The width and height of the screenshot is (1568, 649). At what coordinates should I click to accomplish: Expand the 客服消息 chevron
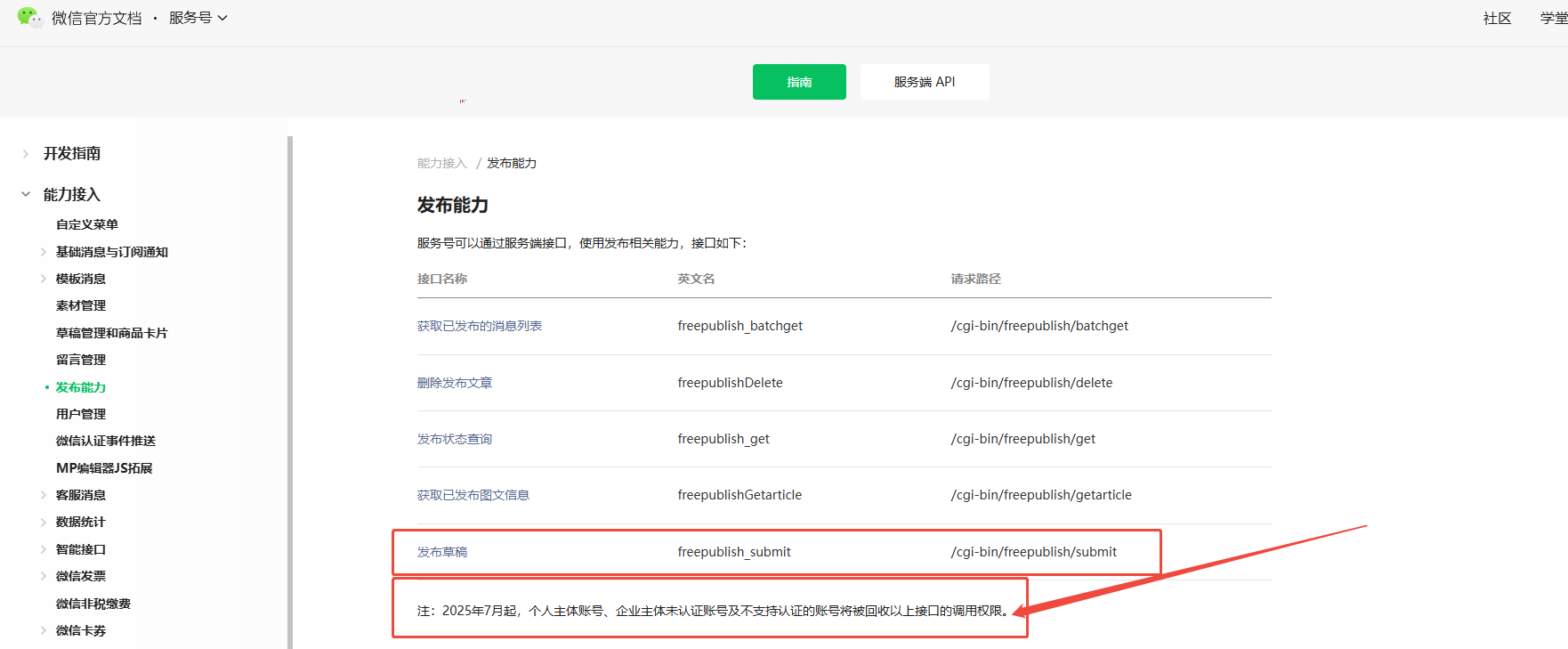pyautogui.click(x=43, y=495)
